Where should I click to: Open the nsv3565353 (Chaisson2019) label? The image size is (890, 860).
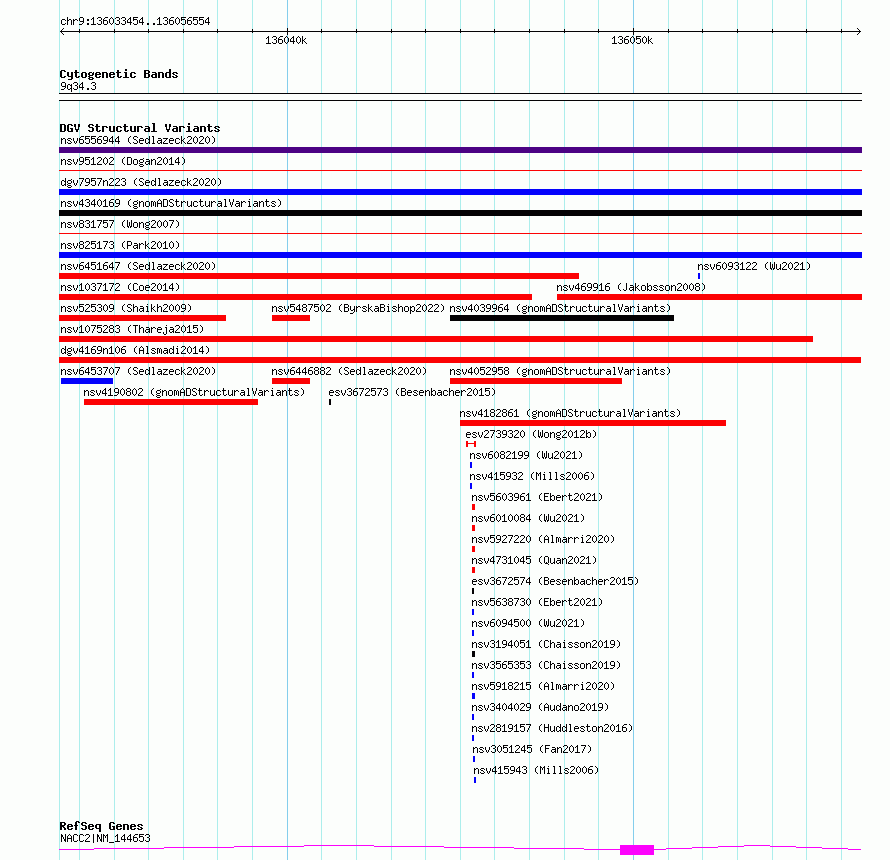pyautogui.click(x=546, y=665)
